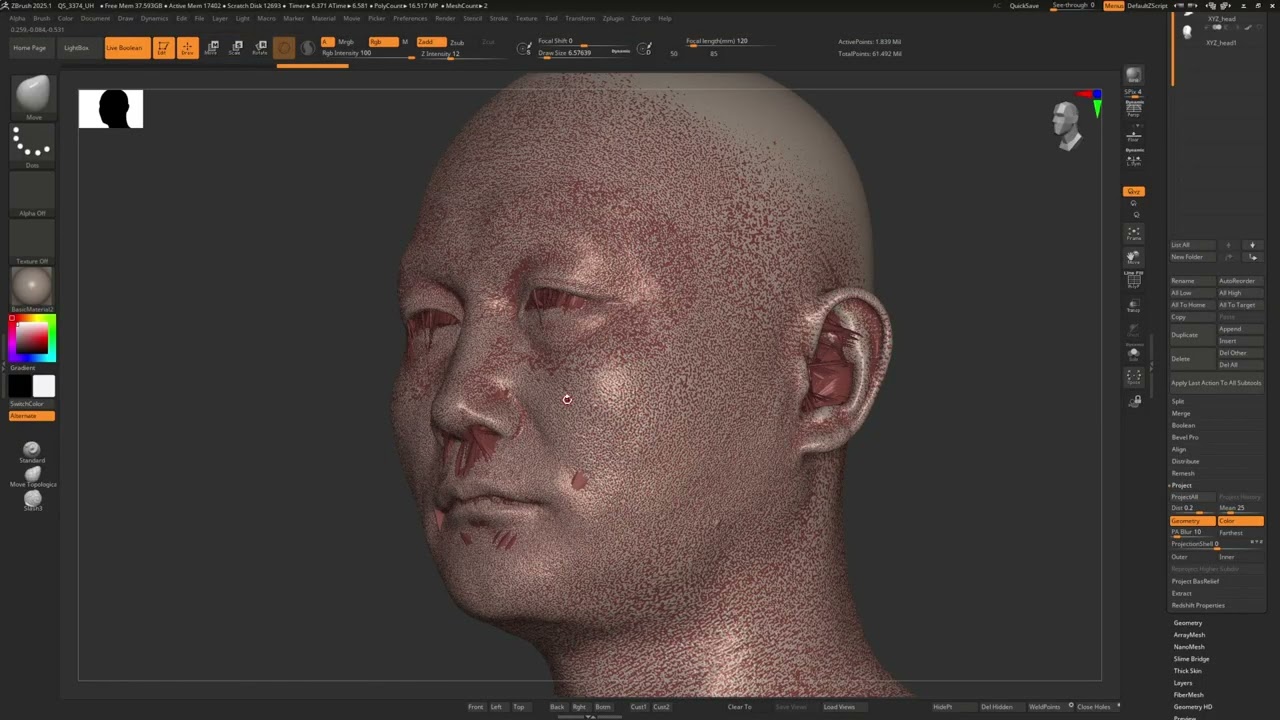Toggle Zadd sculpt mode
This screenshot has width=1280, height=720.
[x=431, y=42]
